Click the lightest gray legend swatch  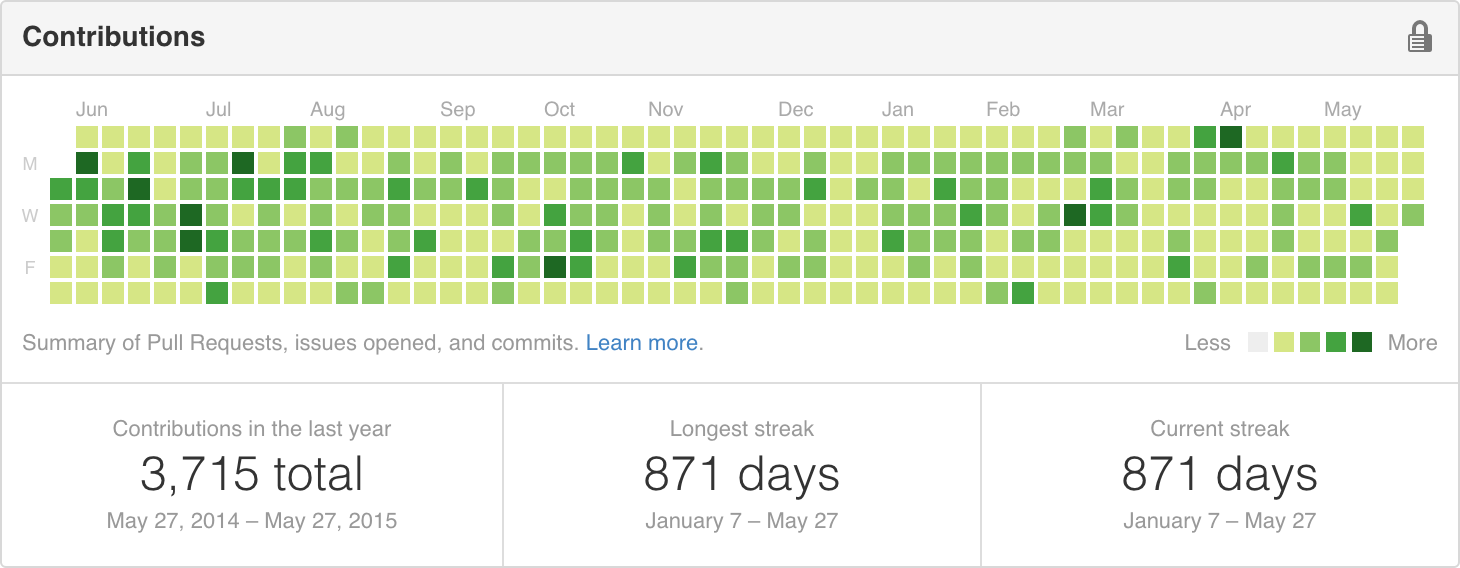(x=1258, y=343)
